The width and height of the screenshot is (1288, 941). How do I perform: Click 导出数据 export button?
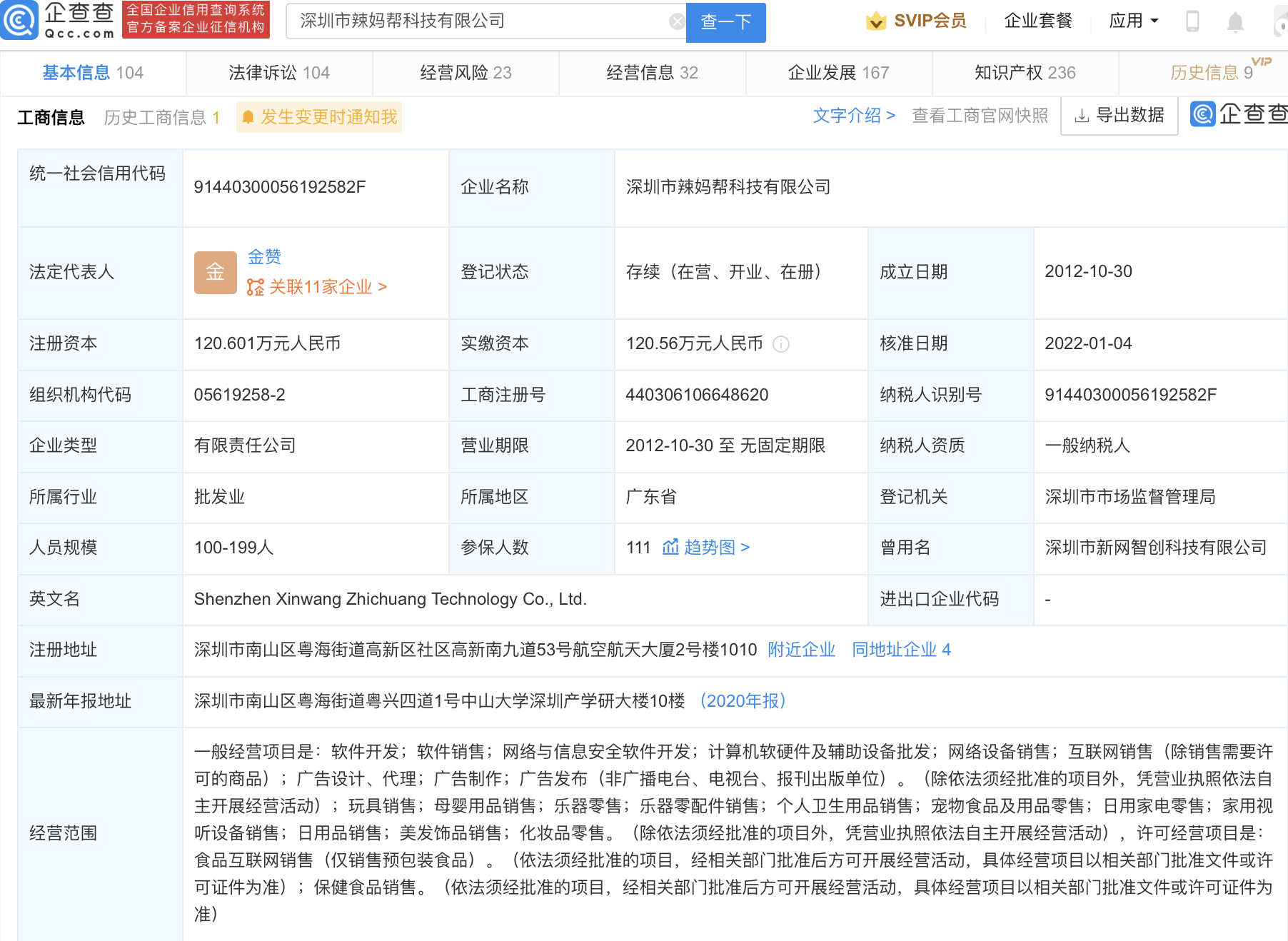1120,116
